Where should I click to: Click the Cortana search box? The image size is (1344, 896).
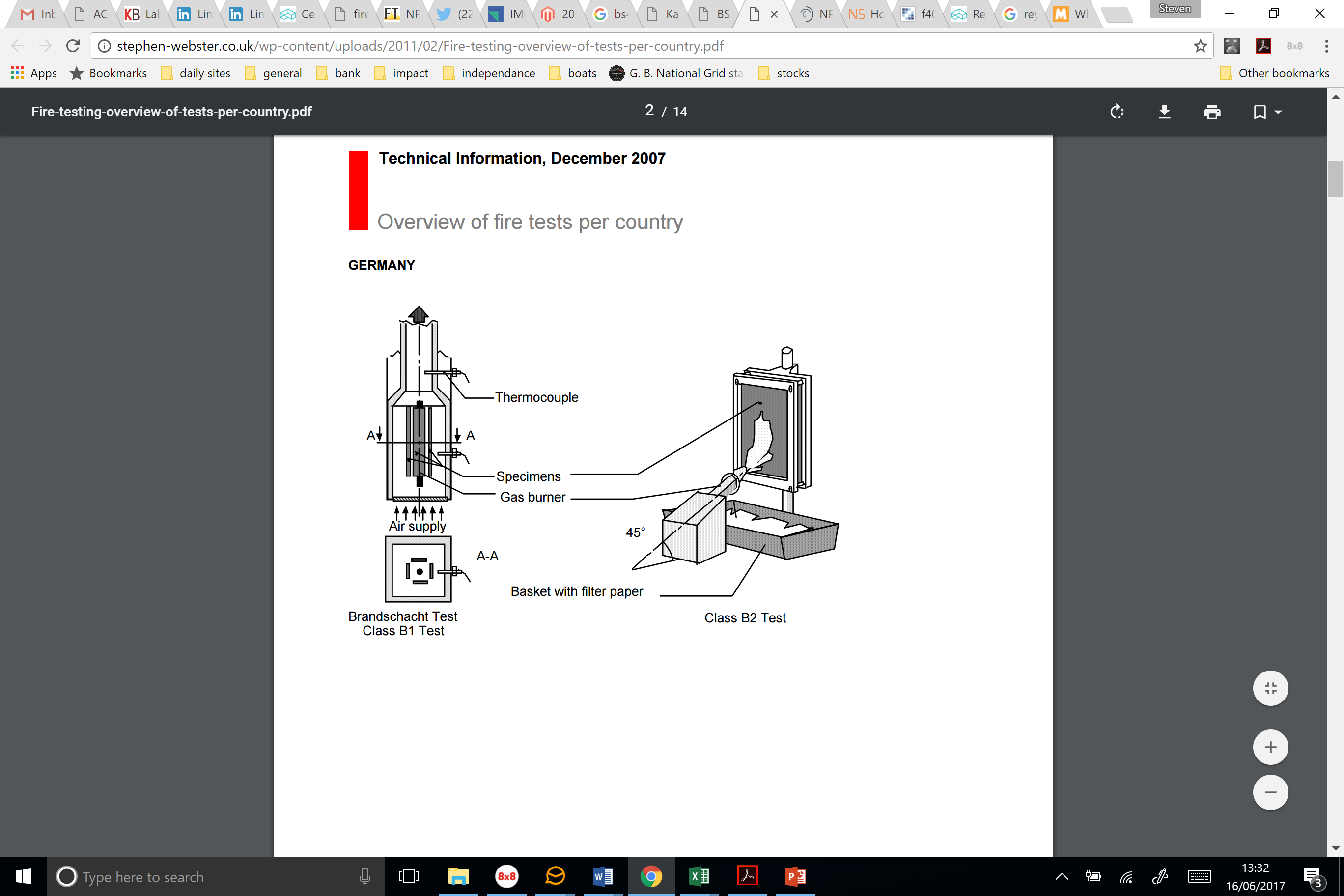pos(216,876)
